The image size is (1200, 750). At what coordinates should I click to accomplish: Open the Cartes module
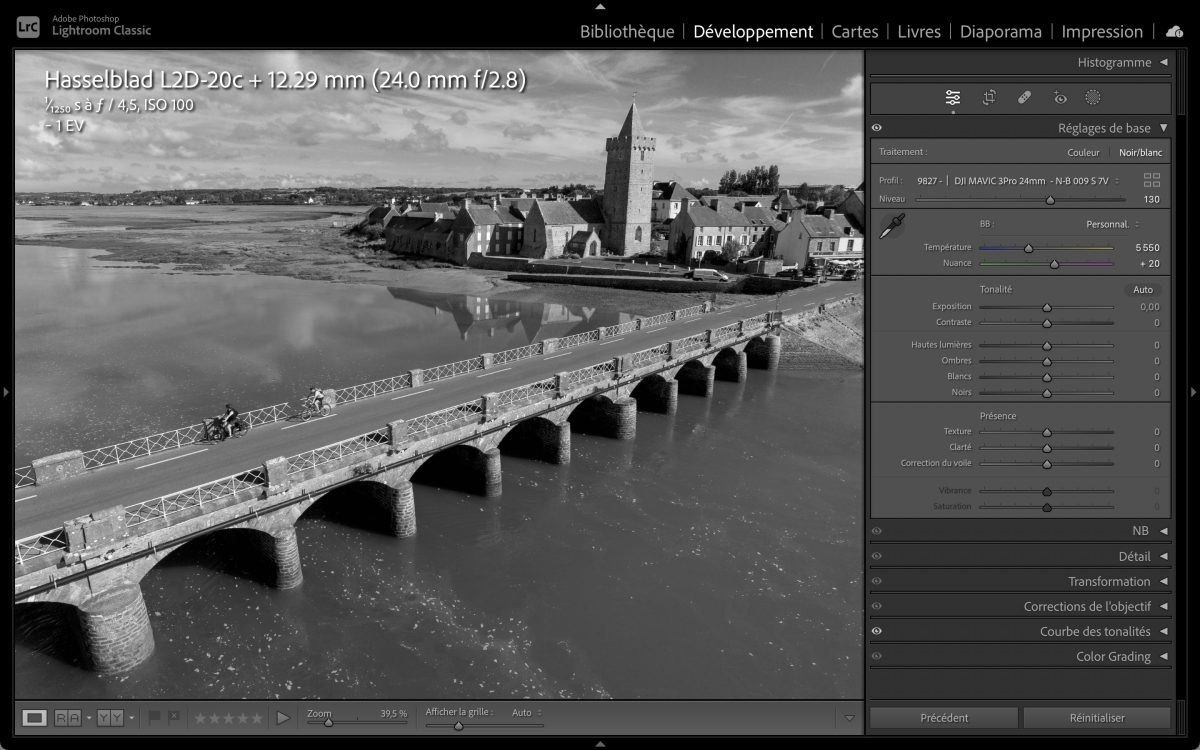click(x=855, y=32)
